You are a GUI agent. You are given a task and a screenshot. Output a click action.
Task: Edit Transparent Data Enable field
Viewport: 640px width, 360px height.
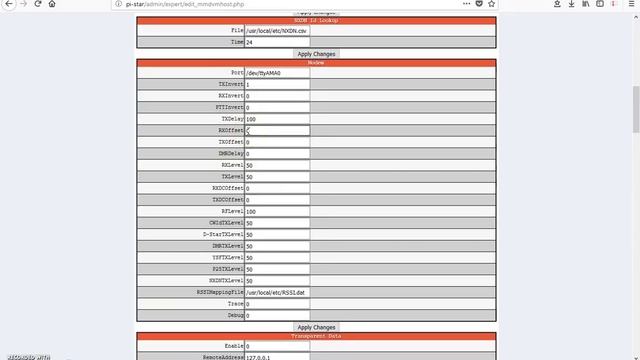277,346
